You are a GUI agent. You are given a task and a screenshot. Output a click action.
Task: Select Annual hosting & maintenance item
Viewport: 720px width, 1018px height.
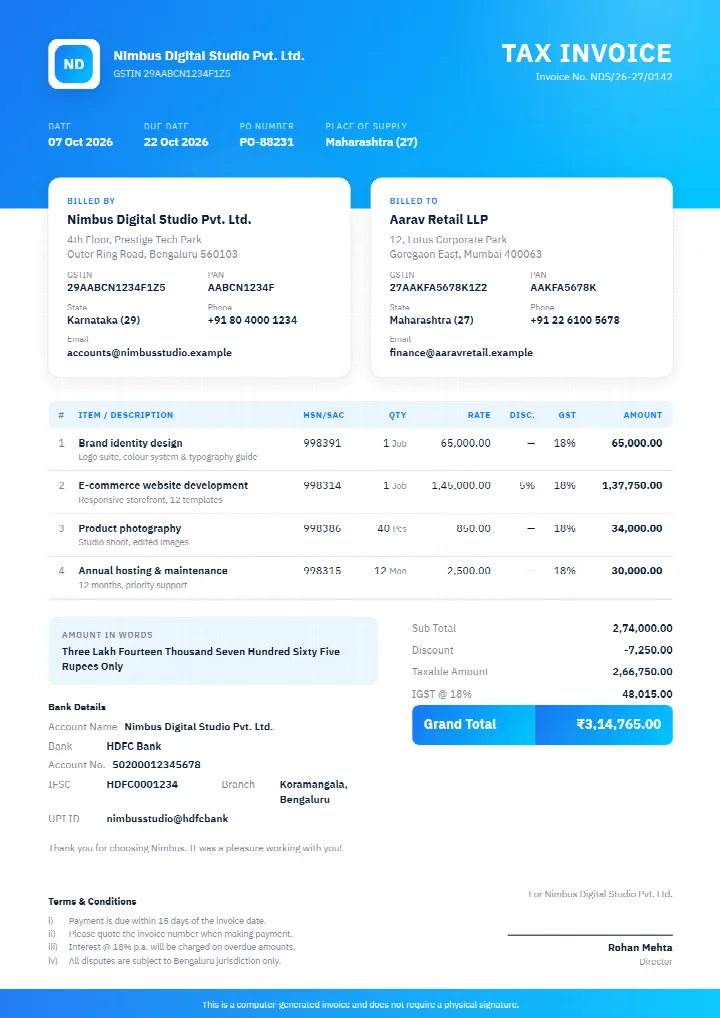[153, 571]
